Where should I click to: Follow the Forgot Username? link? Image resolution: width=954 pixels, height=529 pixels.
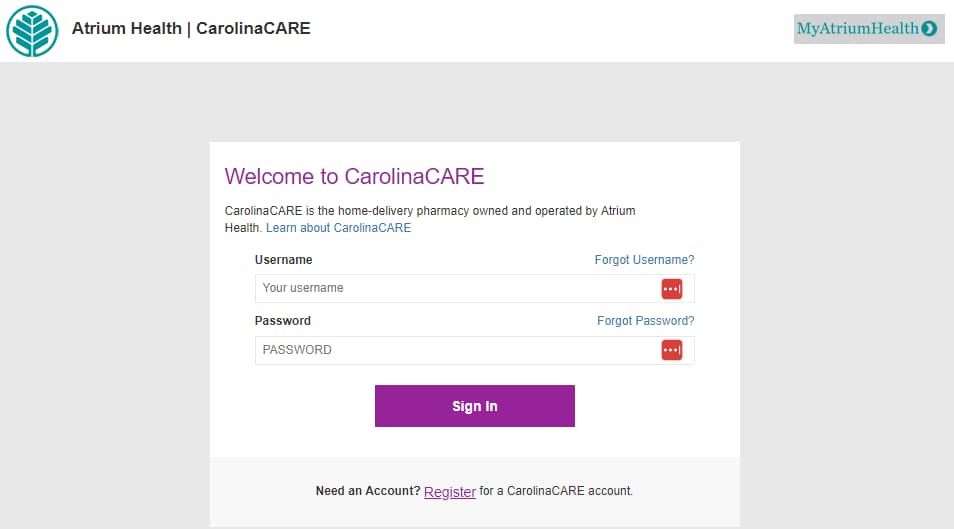644,260
